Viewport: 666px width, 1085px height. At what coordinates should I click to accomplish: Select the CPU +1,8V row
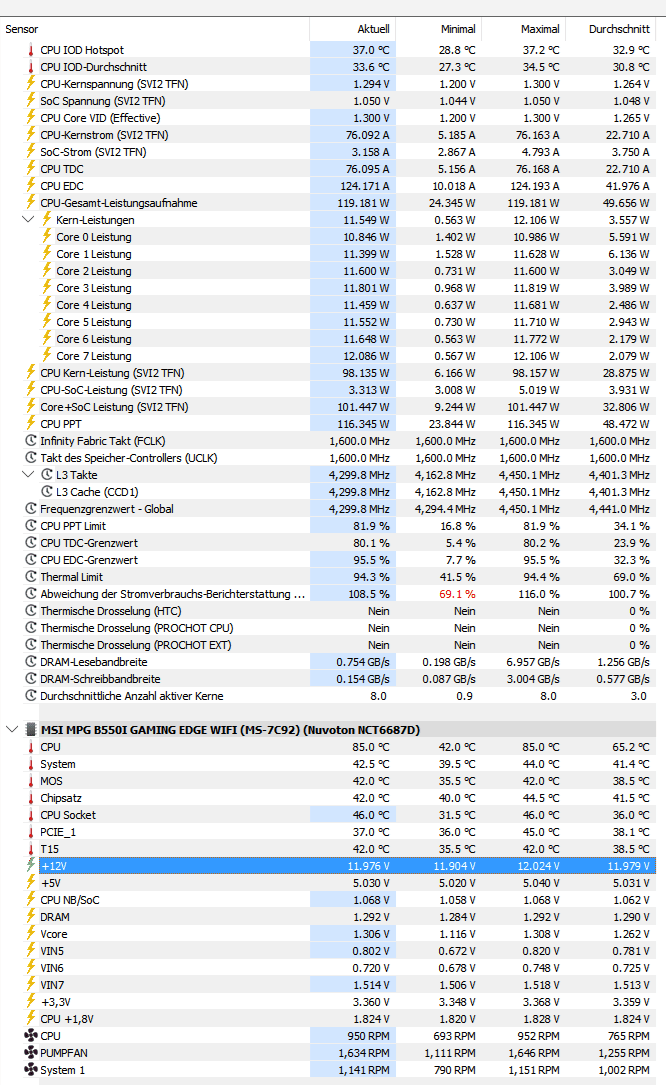tap(328, 1019)
